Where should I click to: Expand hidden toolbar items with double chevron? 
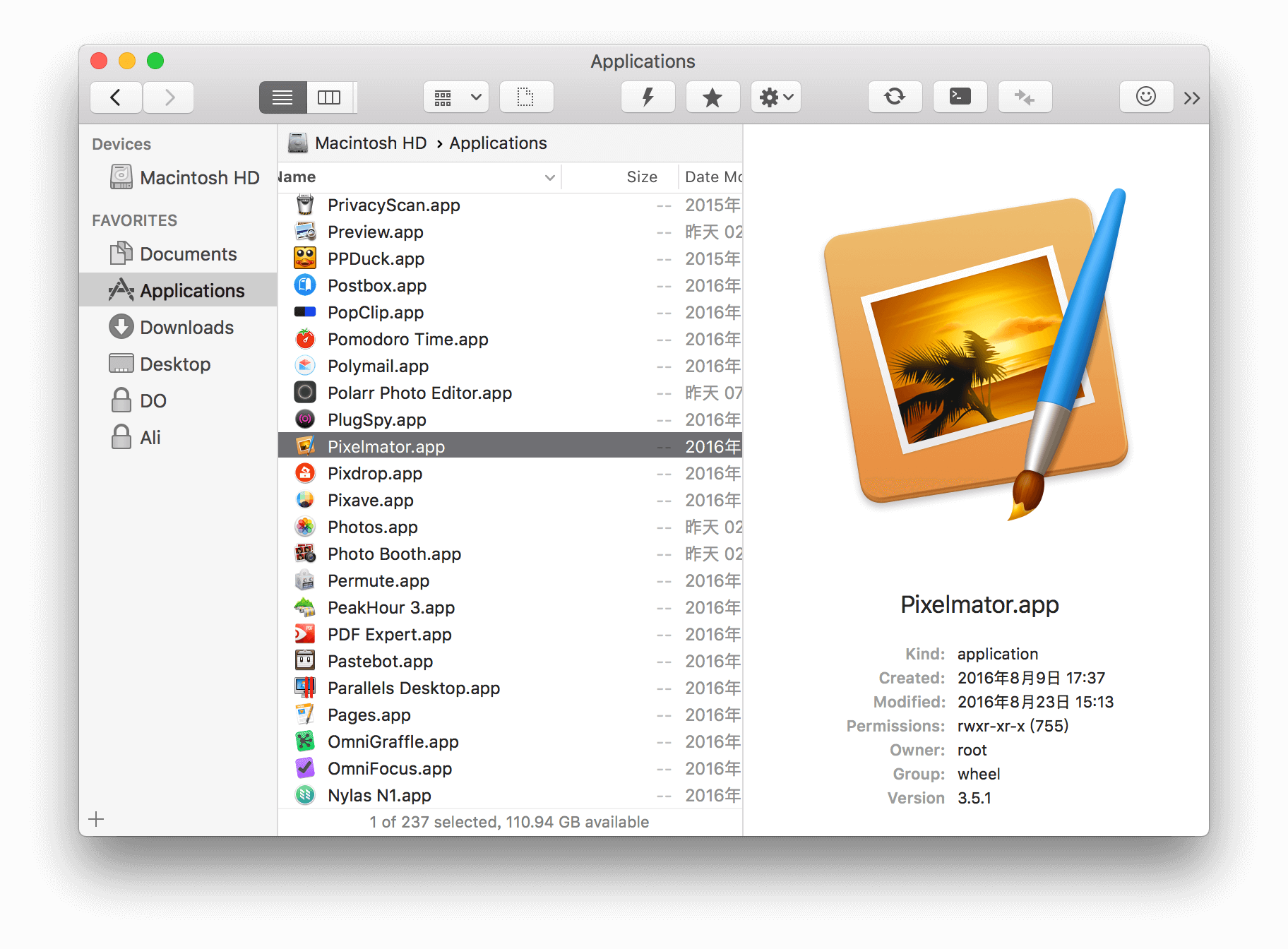tap(1192, 98)
